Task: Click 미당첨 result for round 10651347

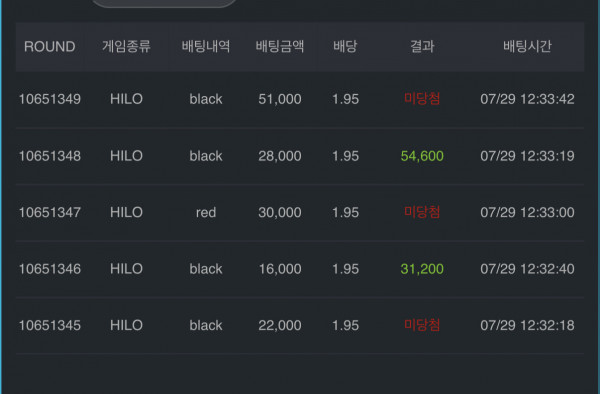Action: [x=422, y=212]
